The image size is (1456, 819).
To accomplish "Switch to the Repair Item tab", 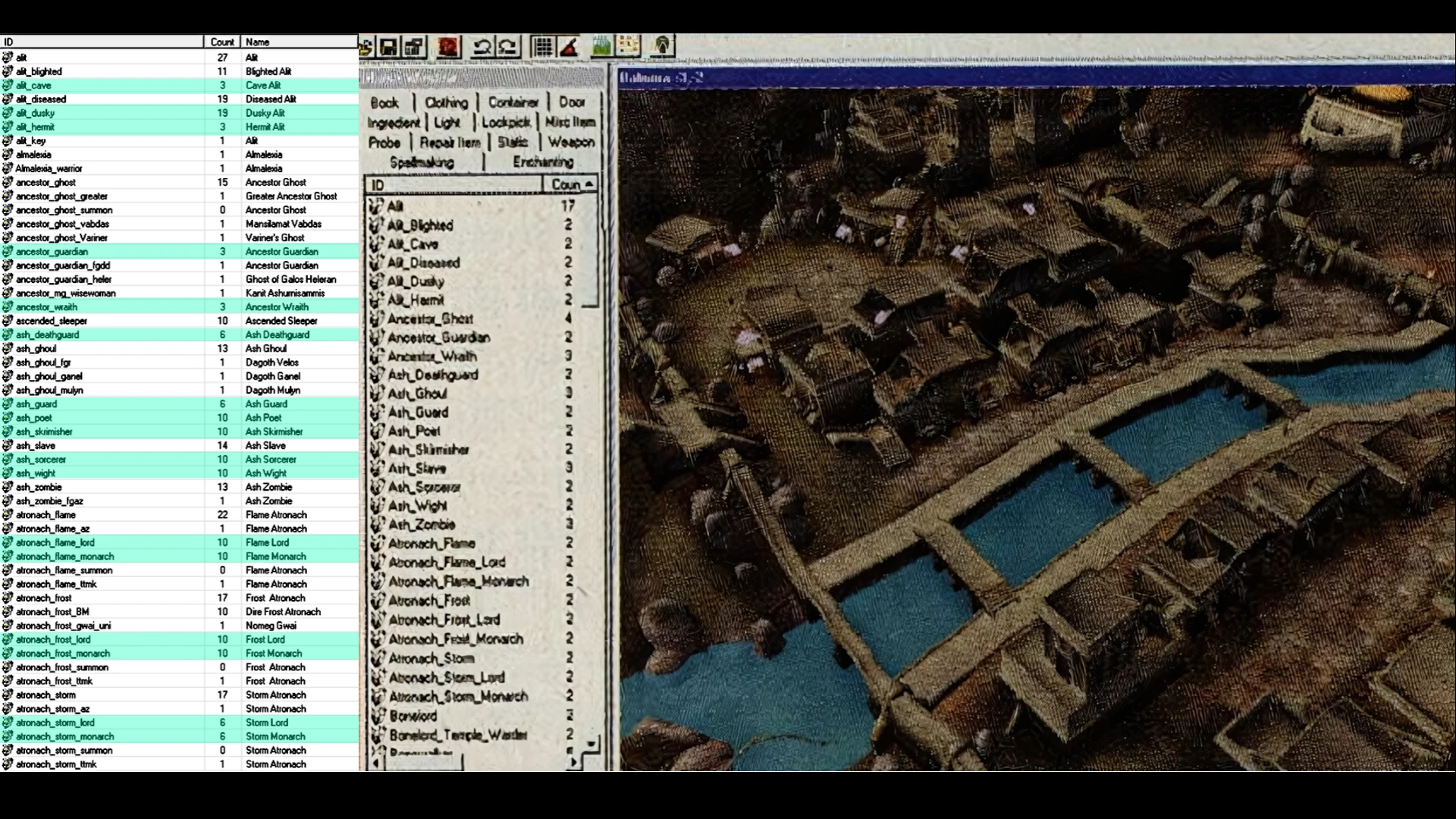I will pyautogui.click(x=450, y=143).
